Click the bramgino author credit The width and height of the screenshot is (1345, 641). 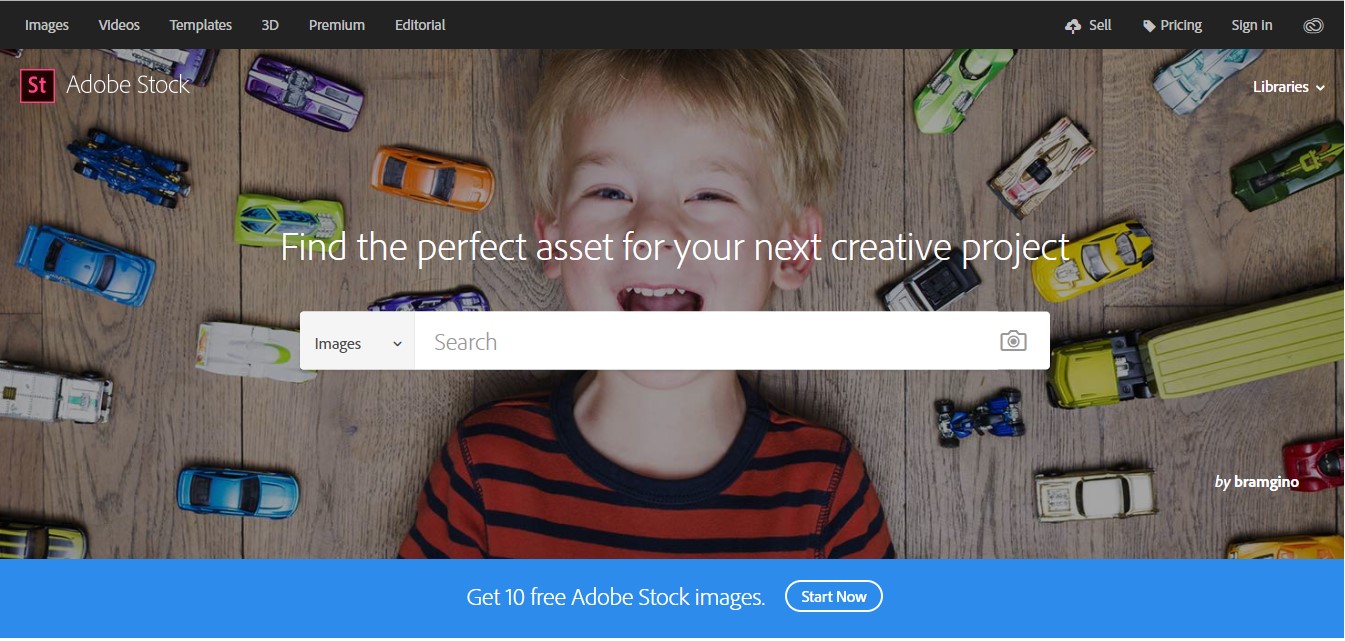coord(1266,482)
